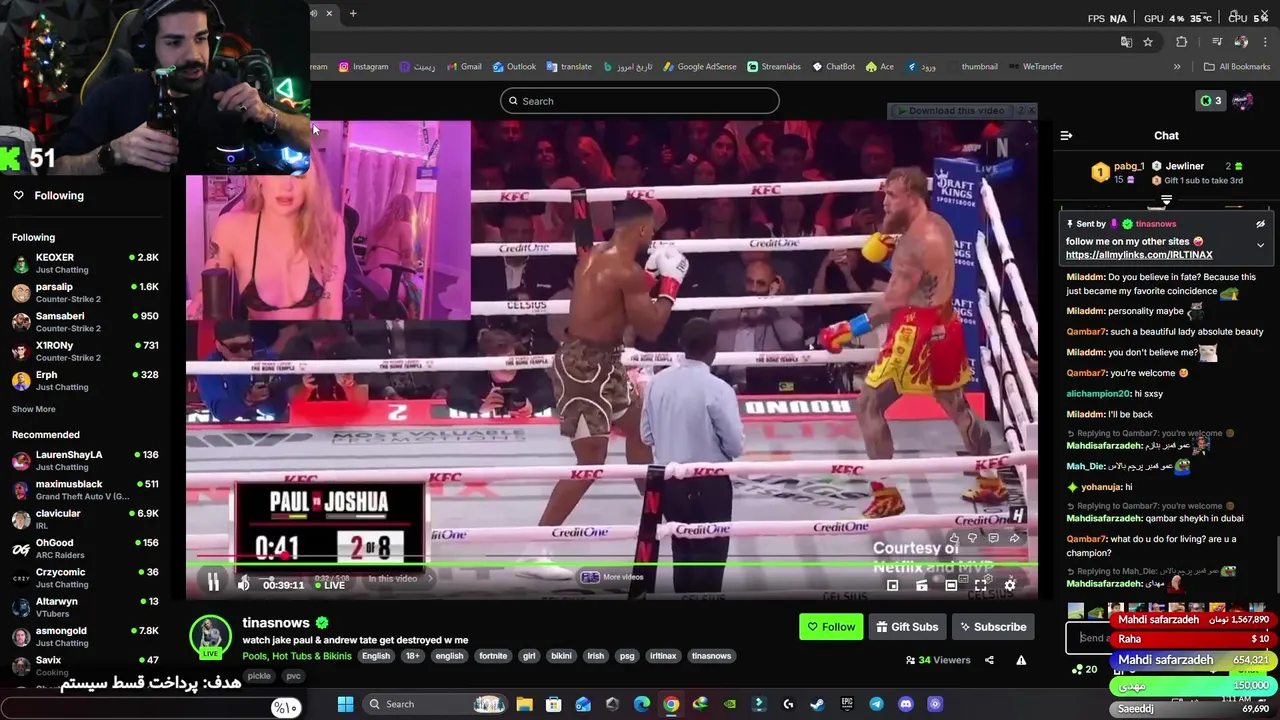Viewport: 1280px width, 720px height.
Task: Open a new browser tab
Action: click(x=353, y=13)
